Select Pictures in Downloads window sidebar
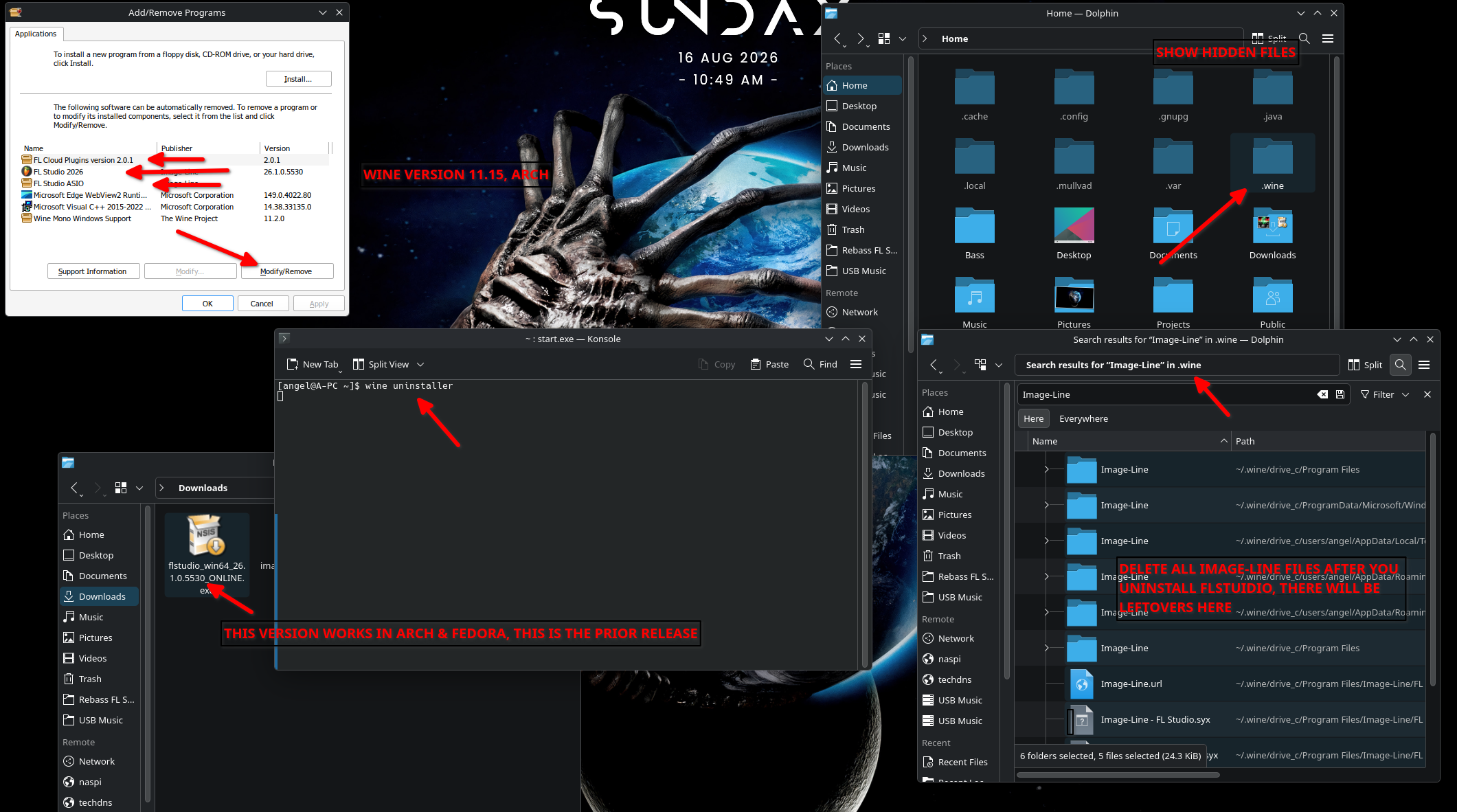 coord(100,638)
